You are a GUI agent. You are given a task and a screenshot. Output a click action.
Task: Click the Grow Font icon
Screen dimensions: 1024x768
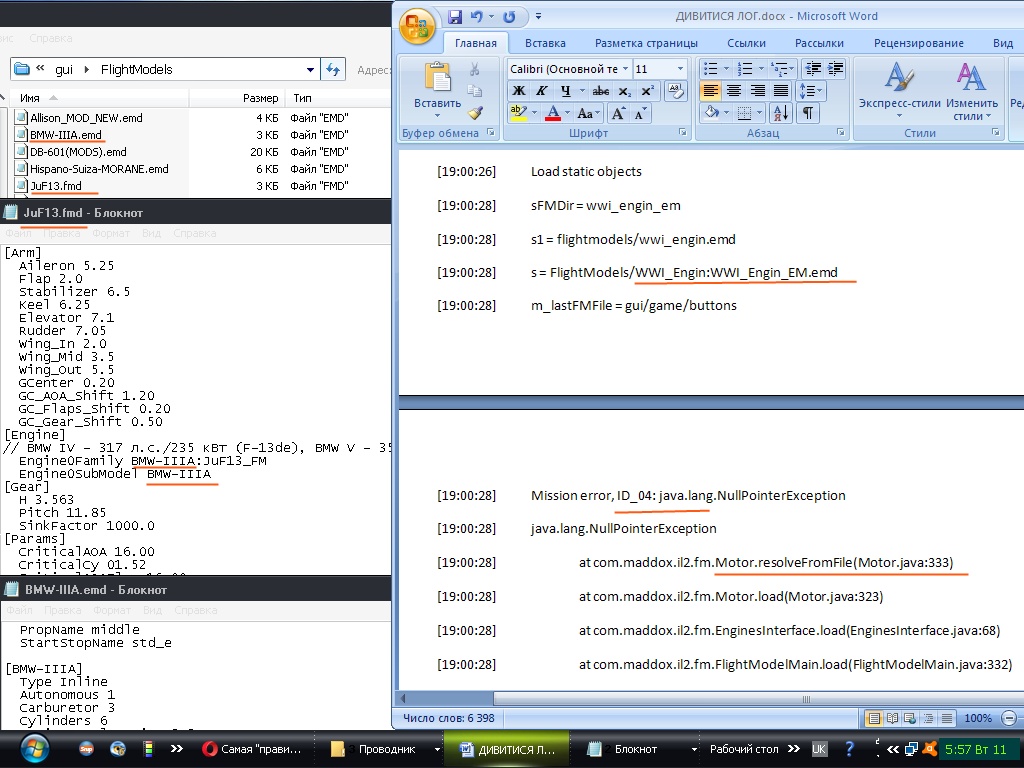pyautogui.click(x=618, y=113)
